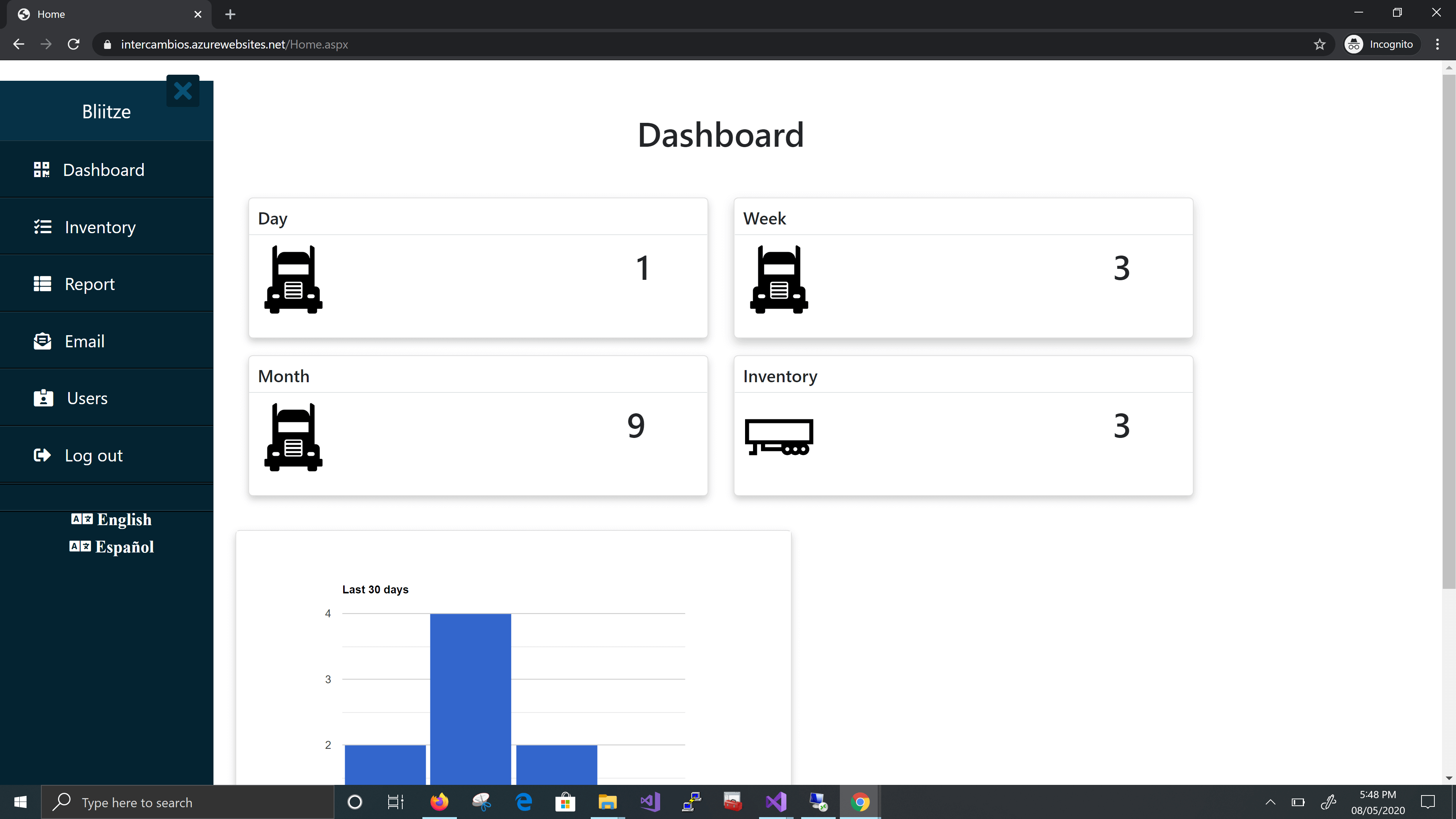Click the Log out arrow icon
The image size is (1456, 819).
[x=42, y=455]
